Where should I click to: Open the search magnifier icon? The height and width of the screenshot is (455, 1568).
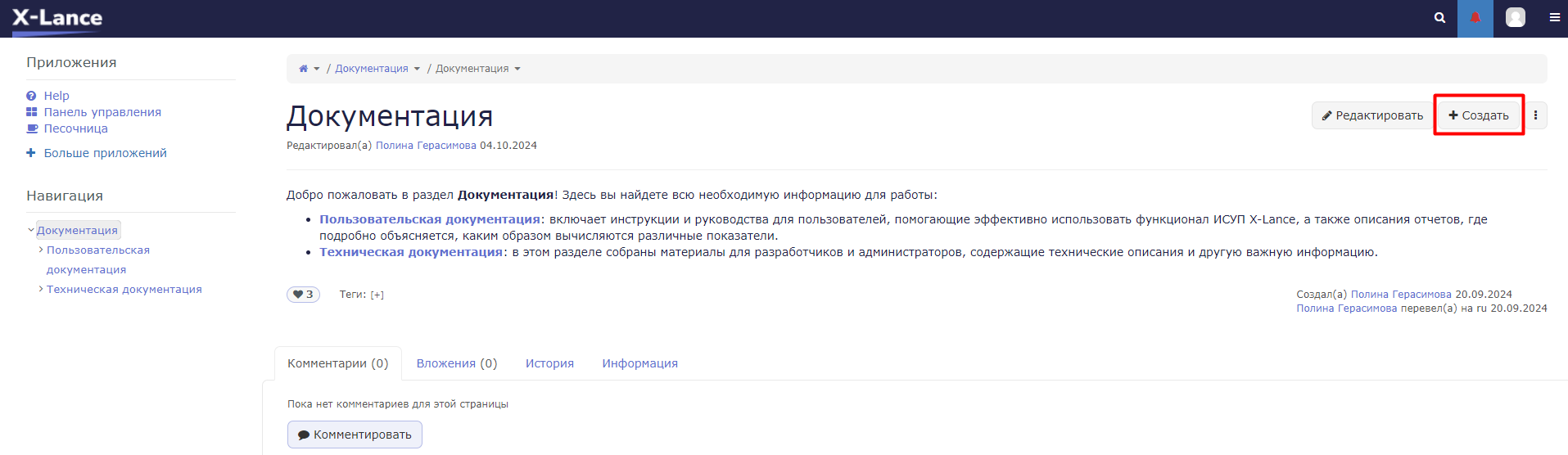point(1439,18)
